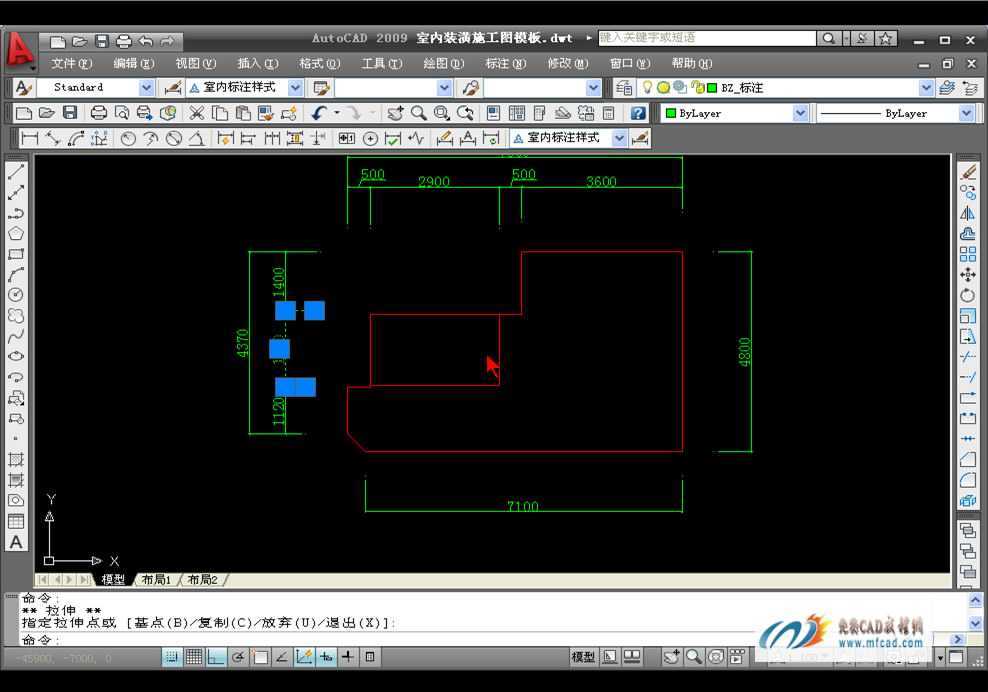Toggle Lineweight display in status bar

coord(348,657)
